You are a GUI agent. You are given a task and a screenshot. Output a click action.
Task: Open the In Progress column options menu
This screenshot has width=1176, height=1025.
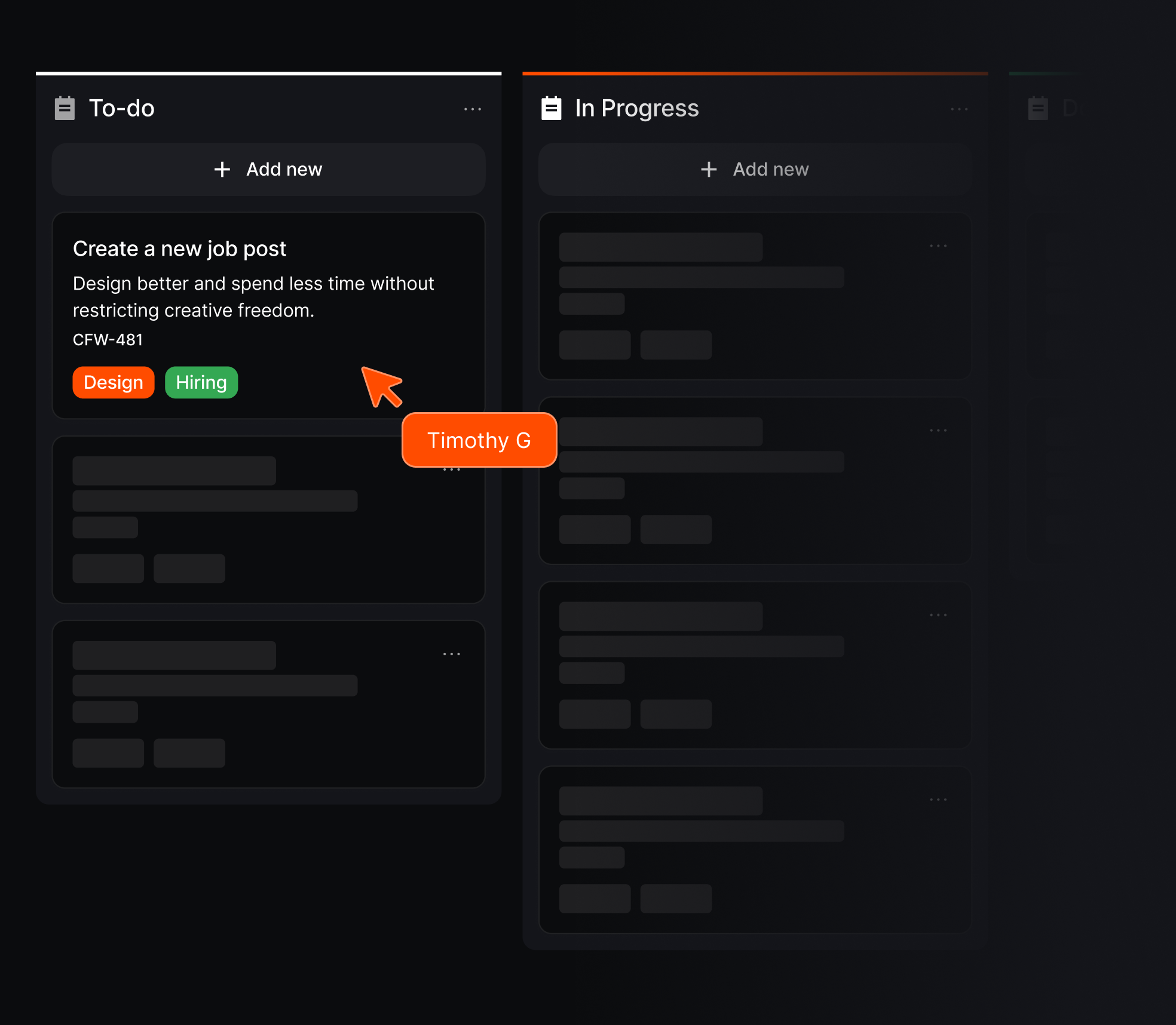click(x=959, y=109)
